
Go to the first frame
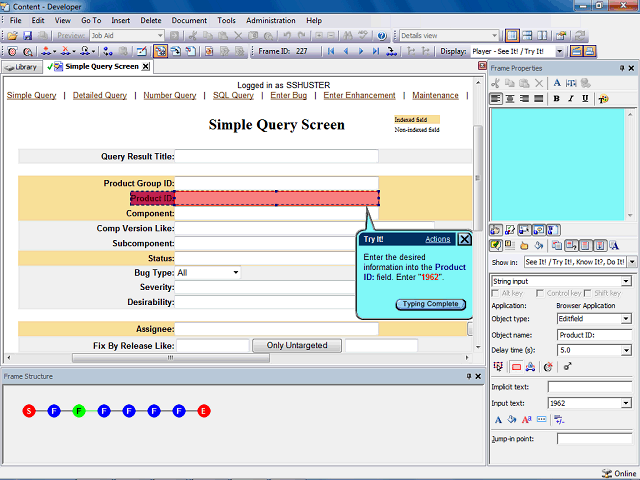point(331,51)
